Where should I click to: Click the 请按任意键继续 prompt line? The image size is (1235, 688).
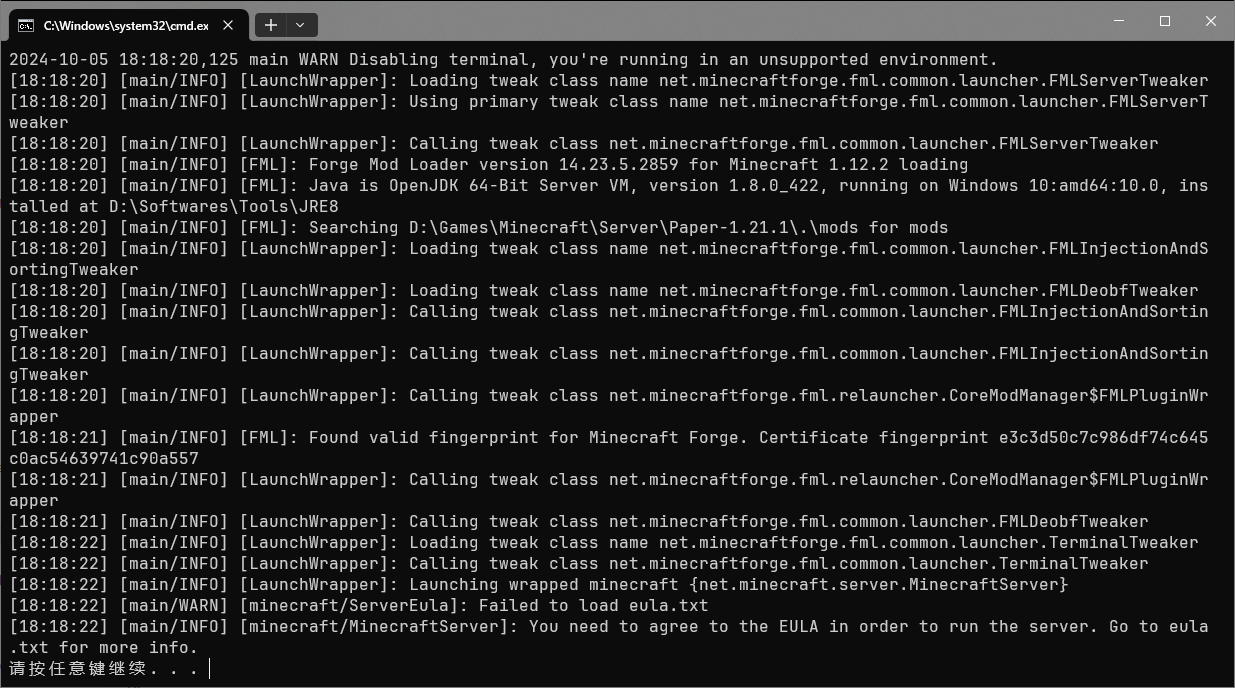pyautogui.click(x=104, y=668)
